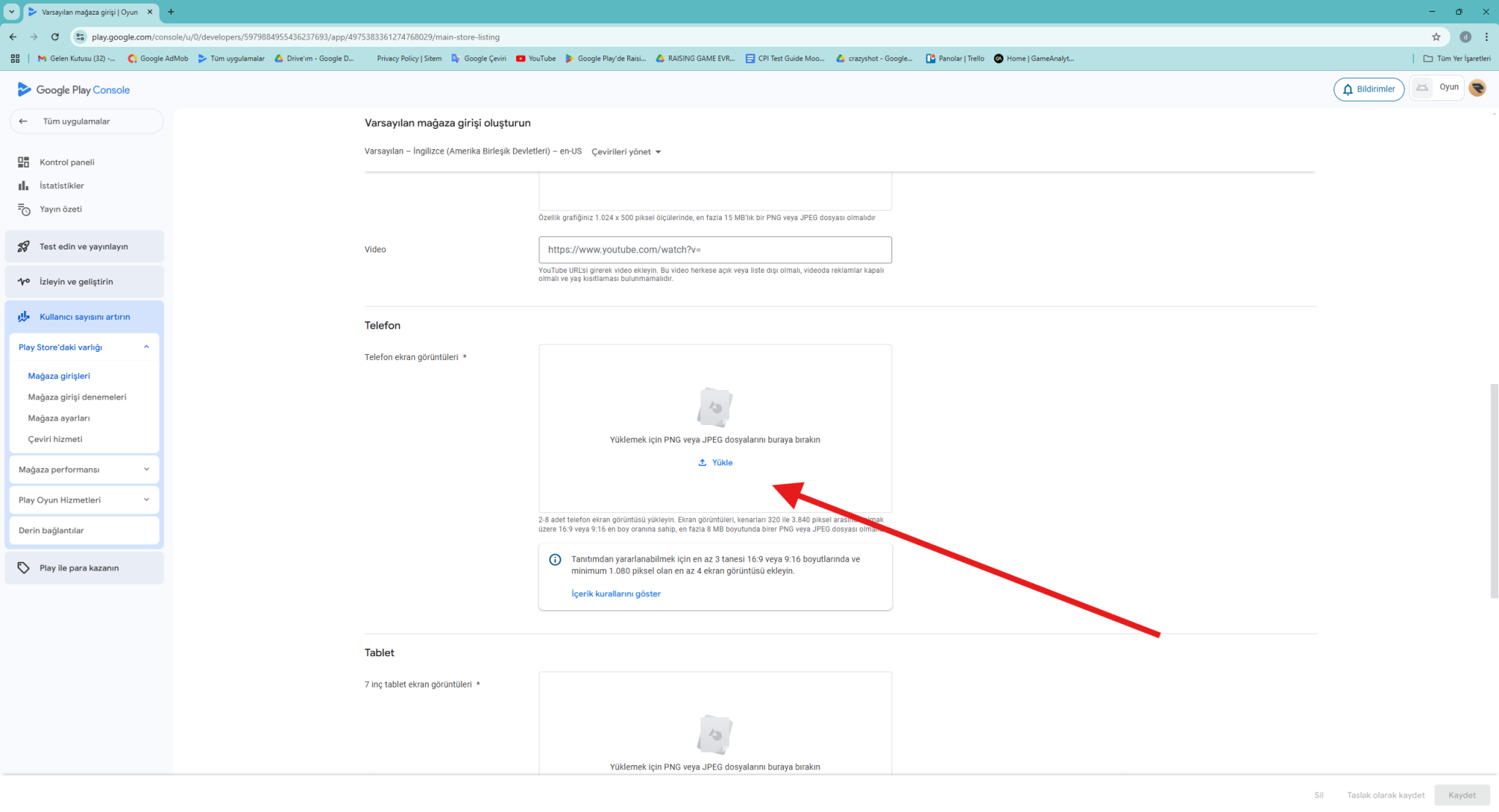Open the İçerik kurallarını göster link
The width and height of the screenshot is (1499, 812).
coord(616,594)
